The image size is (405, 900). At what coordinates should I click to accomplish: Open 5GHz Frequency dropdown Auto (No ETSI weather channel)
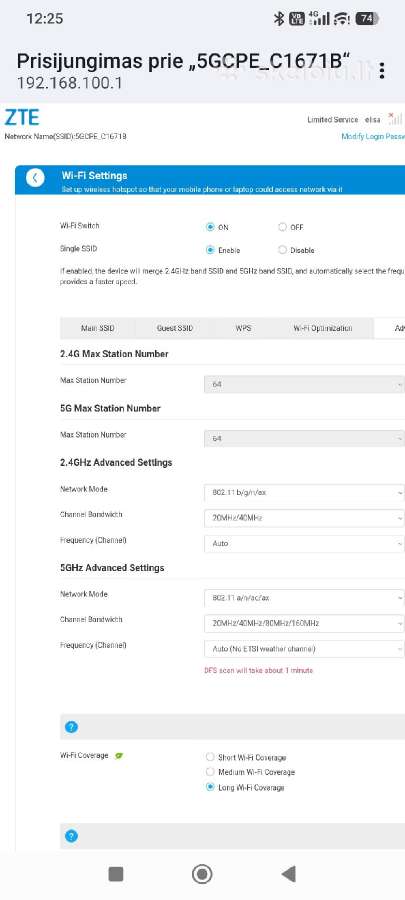(305, 649)
